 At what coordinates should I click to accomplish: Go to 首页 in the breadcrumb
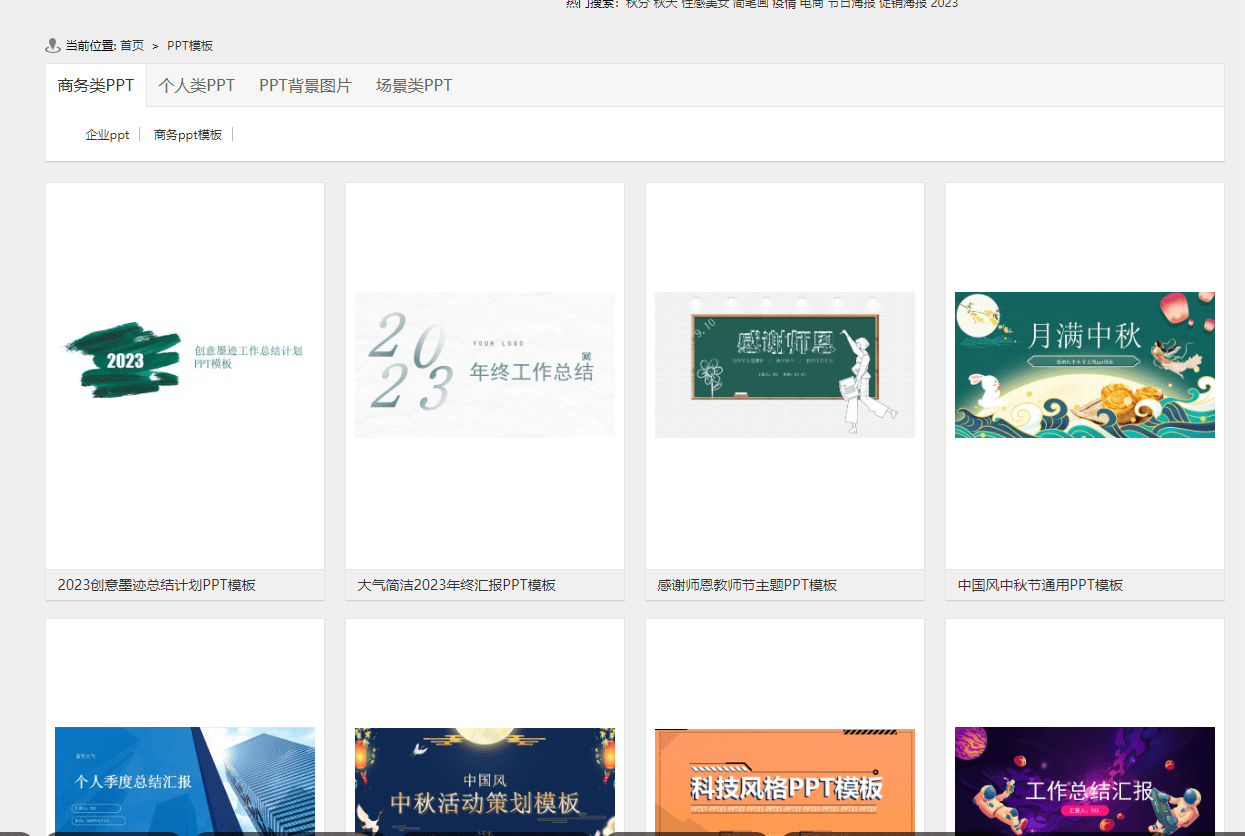pyautogui.click(x=132, y=46)
